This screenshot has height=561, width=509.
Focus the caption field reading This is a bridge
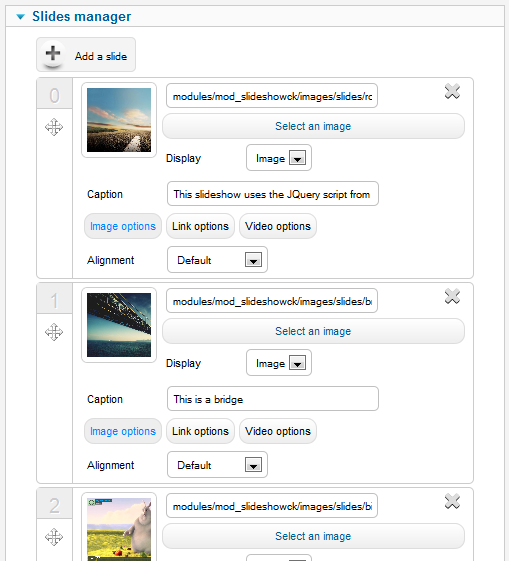pos(273,399)
